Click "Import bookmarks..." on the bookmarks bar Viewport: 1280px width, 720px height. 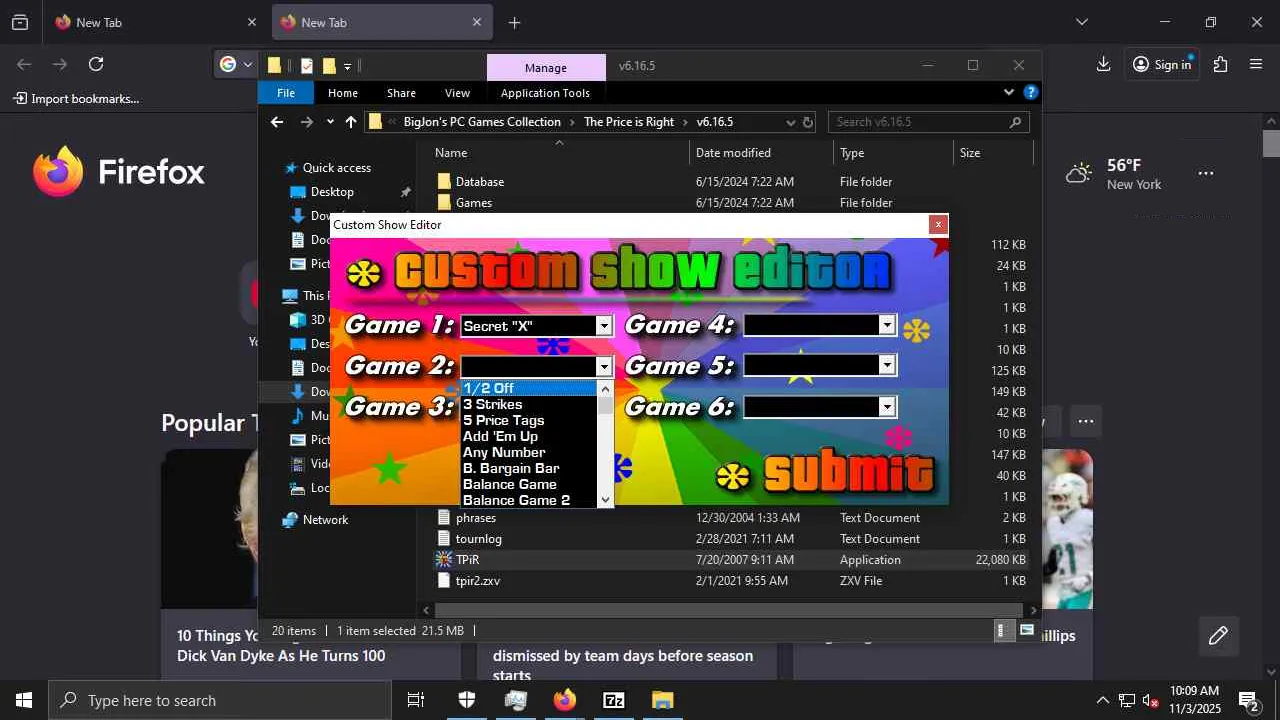76,99
